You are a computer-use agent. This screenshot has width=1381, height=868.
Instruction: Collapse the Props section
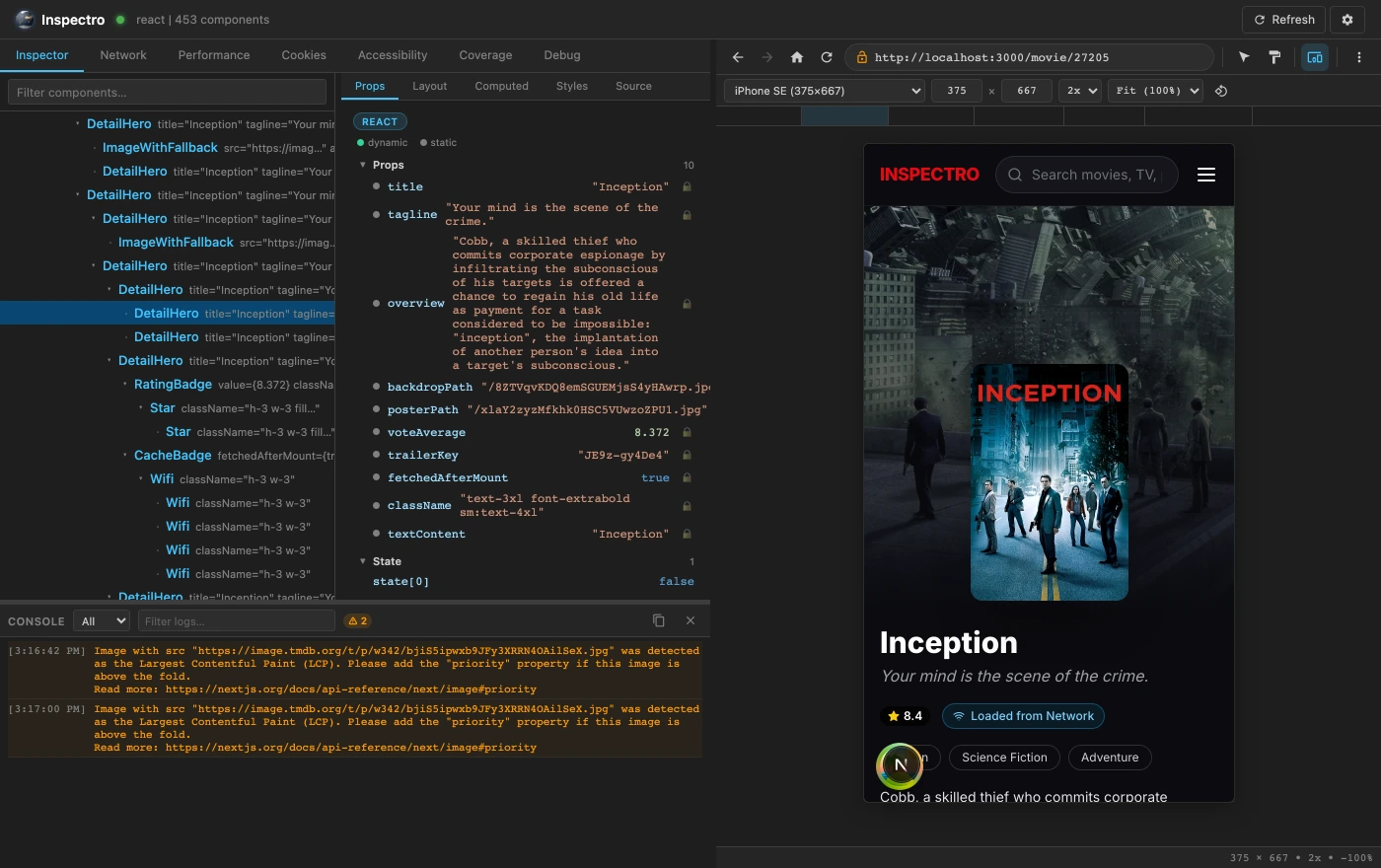point(363,165)
